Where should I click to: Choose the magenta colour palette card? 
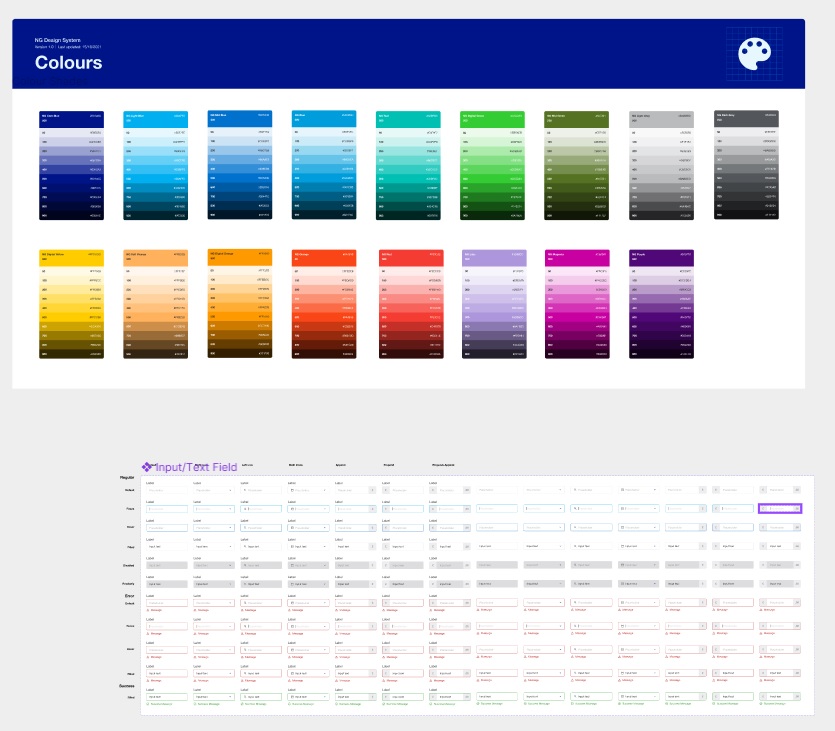[x=576, y=304]
